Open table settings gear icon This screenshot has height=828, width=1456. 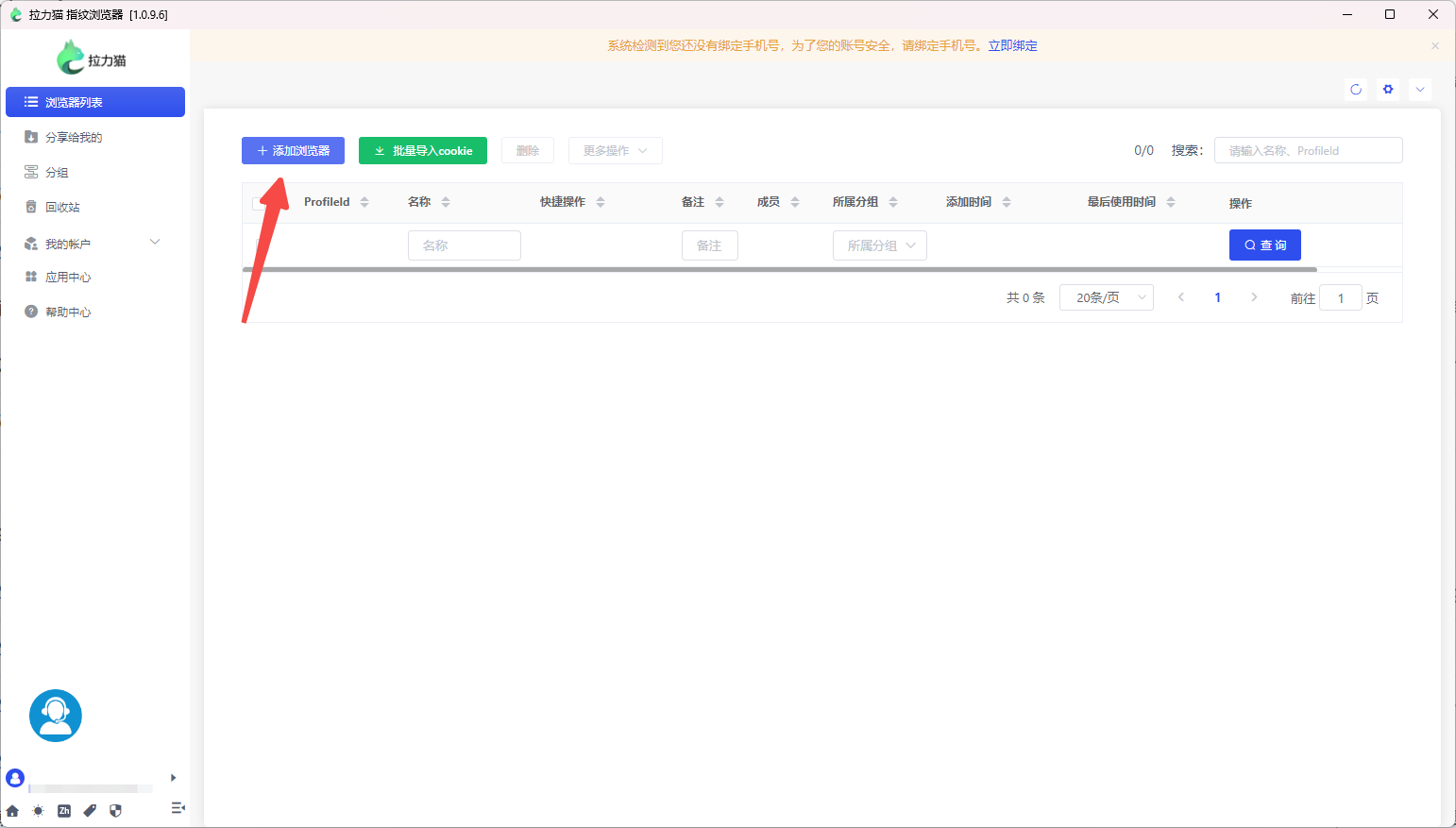coord(1388,90)
